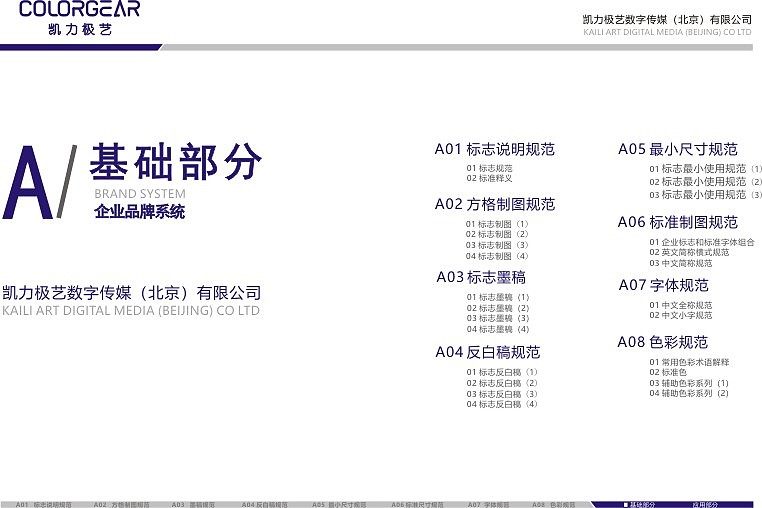Select '04 标志制图（4）' entry
Screen dimensions: 762x508
point(497,256)
